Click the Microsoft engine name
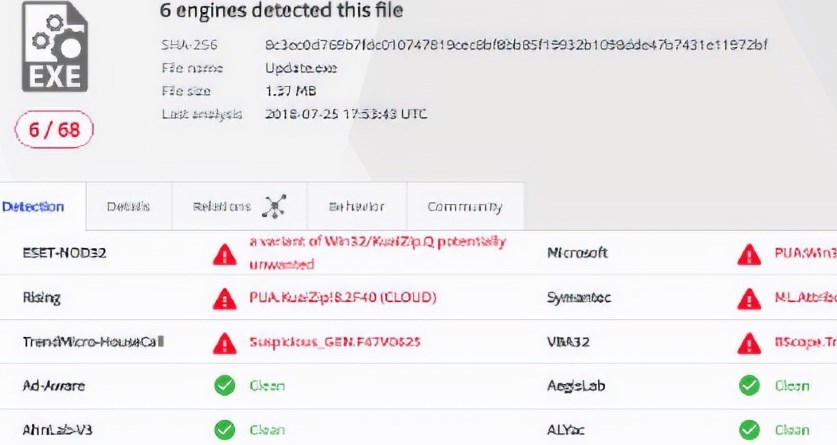Viewport: 837px width, 445px height. pyautogui.click(x=578, y=253)
